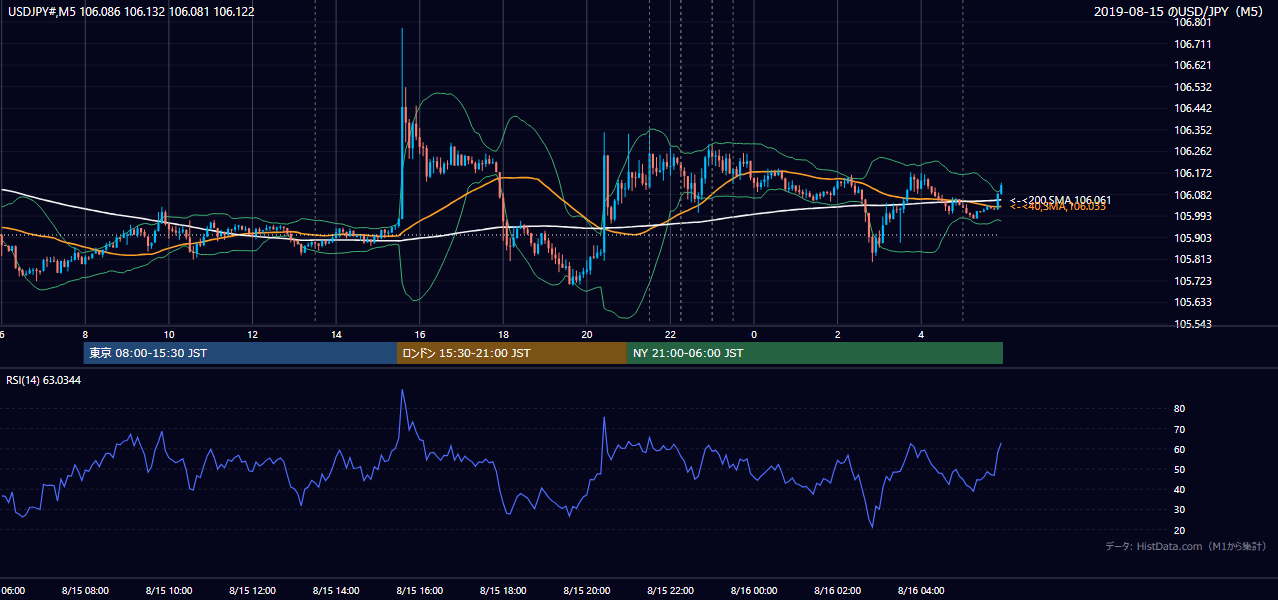Click price axis value 106.711
Screen dimensions: 1278x600
coord(1194,44)
